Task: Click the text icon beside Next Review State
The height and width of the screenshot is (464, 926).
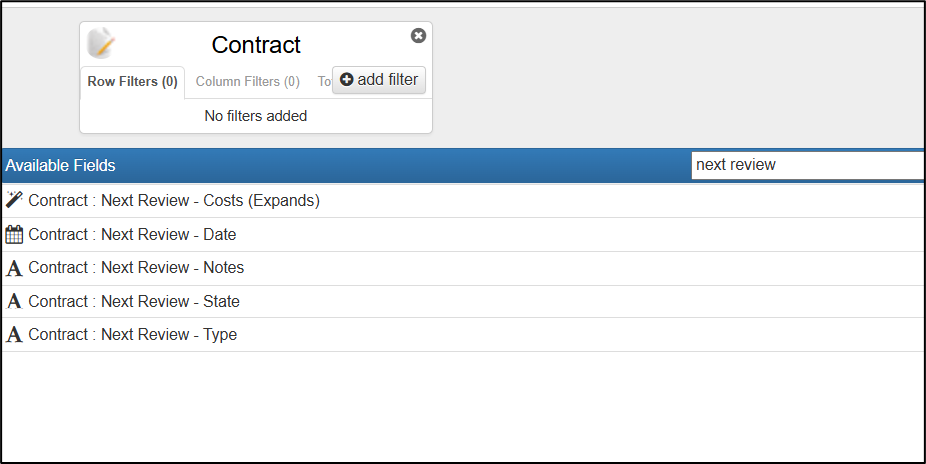Action: (x=14, y=302)
